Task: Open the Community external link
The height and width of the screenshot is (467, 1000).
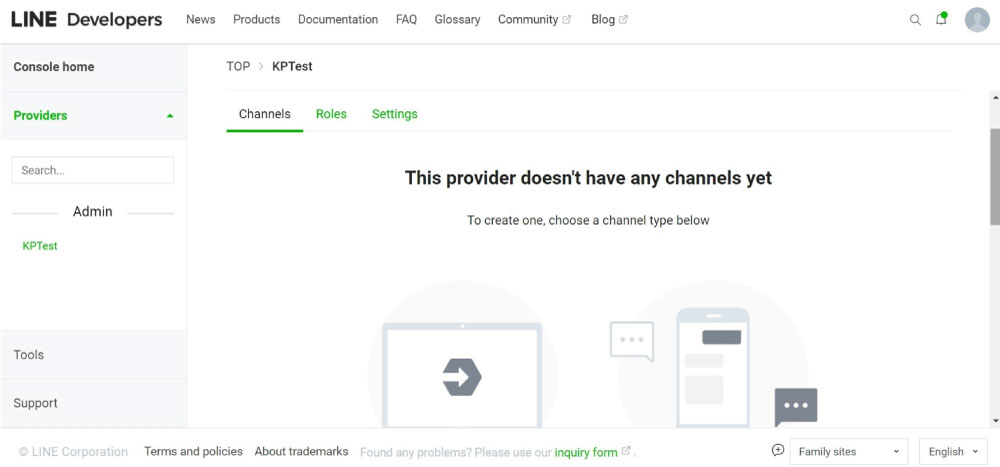Action: tap(534, 20)
